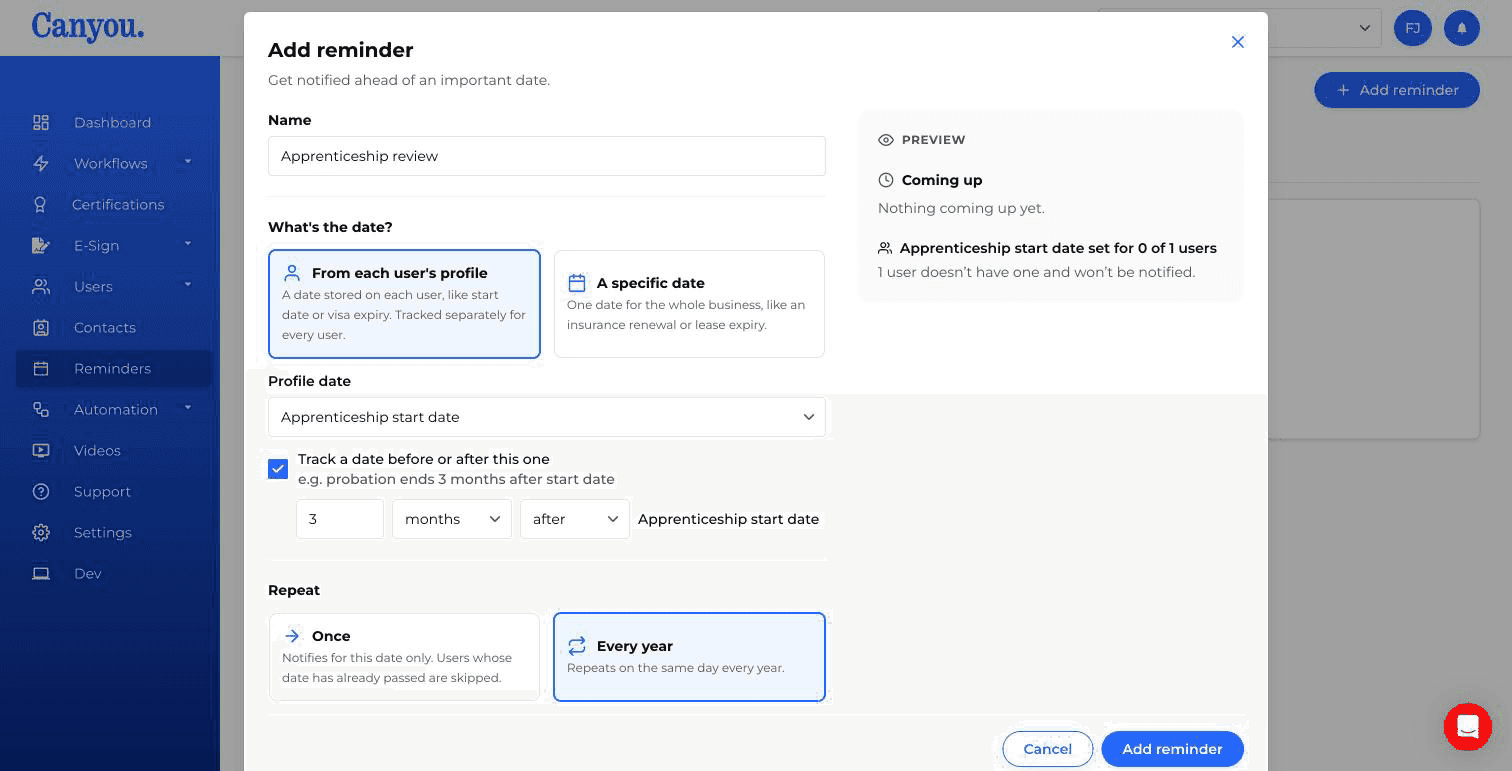This screenshot has width=1512, height=771.
Task: Toggle the Track a date before or after checkbox
Action: (x=278, y=469)
